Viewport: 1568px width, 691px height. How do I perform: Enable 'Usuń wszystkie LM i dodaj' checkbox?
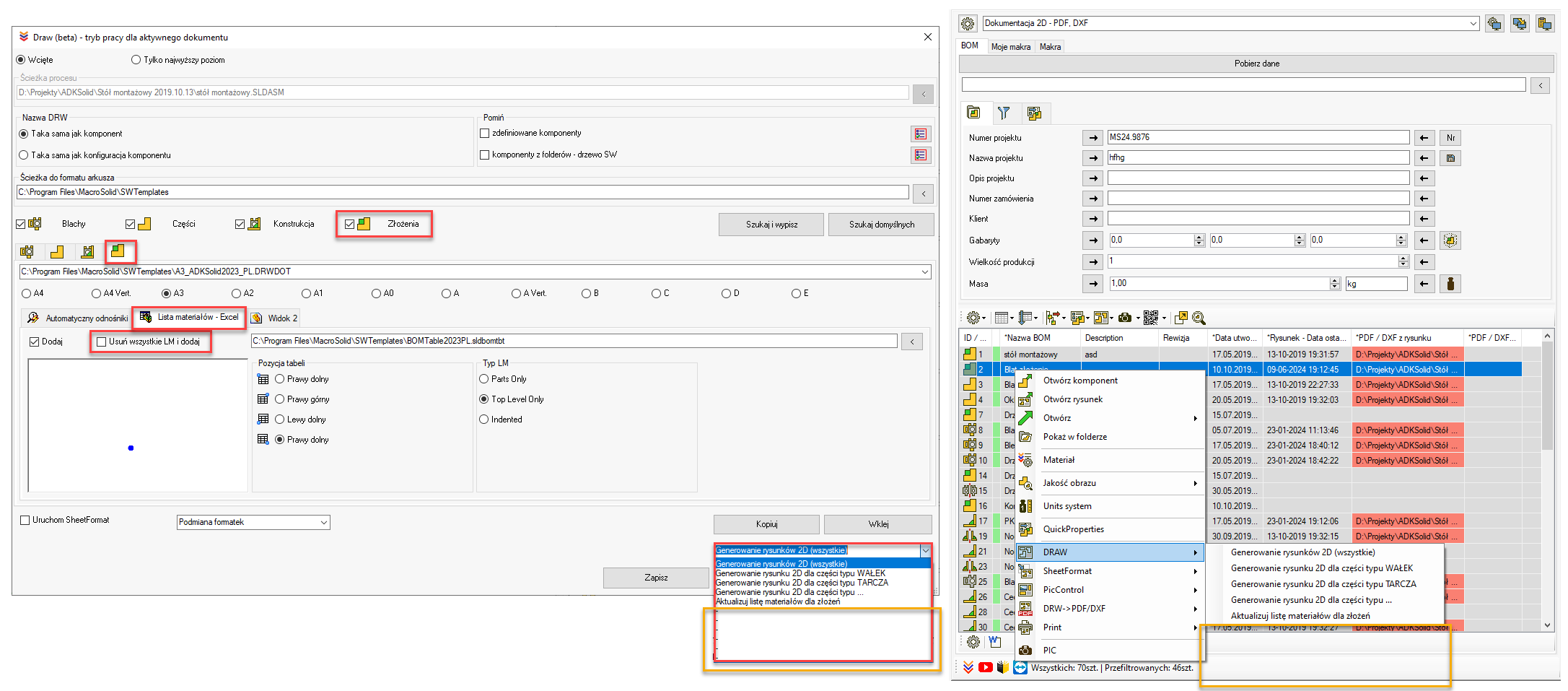pos(102,342)
